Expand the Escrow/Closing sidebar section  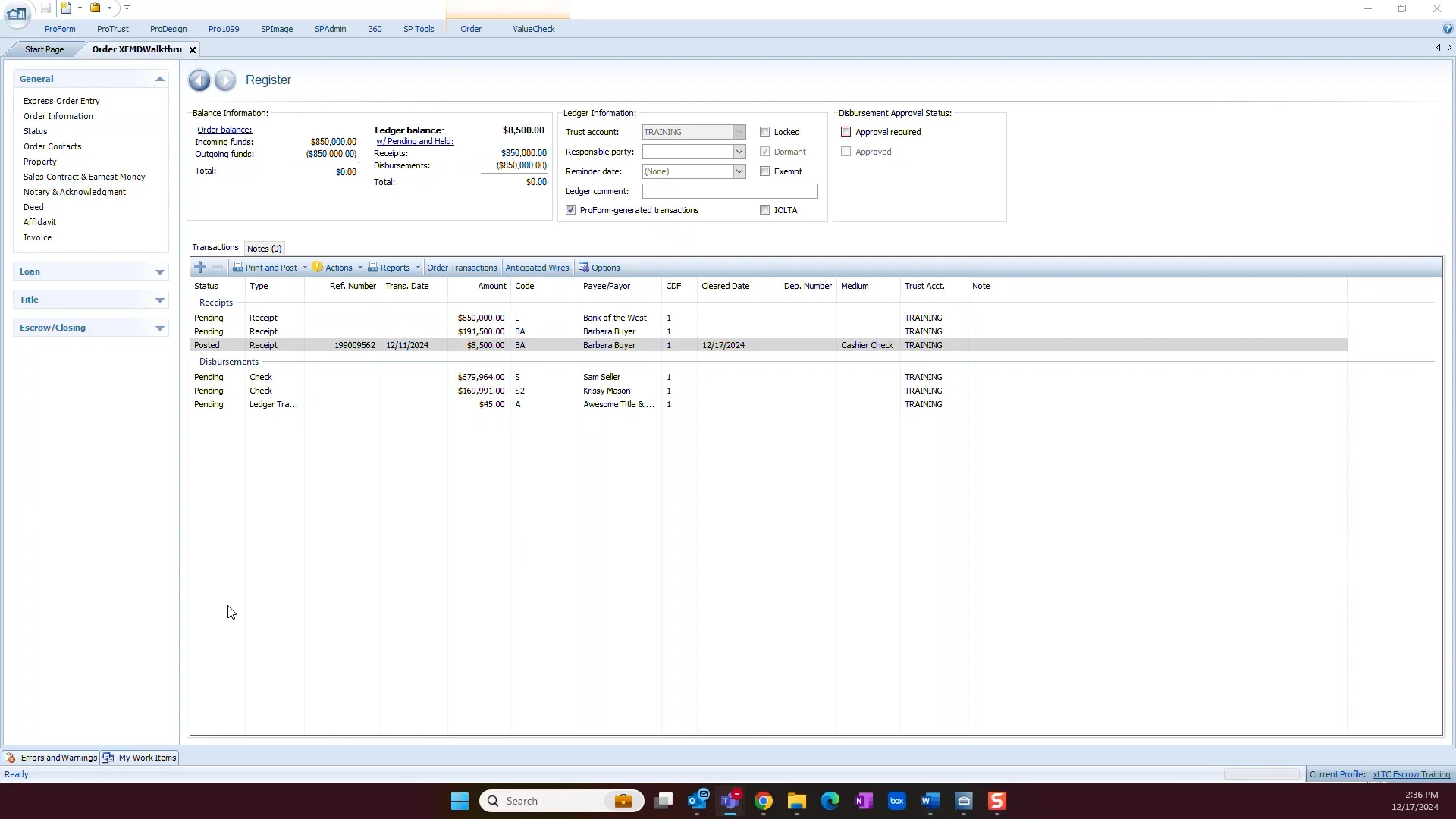[159, 328]
